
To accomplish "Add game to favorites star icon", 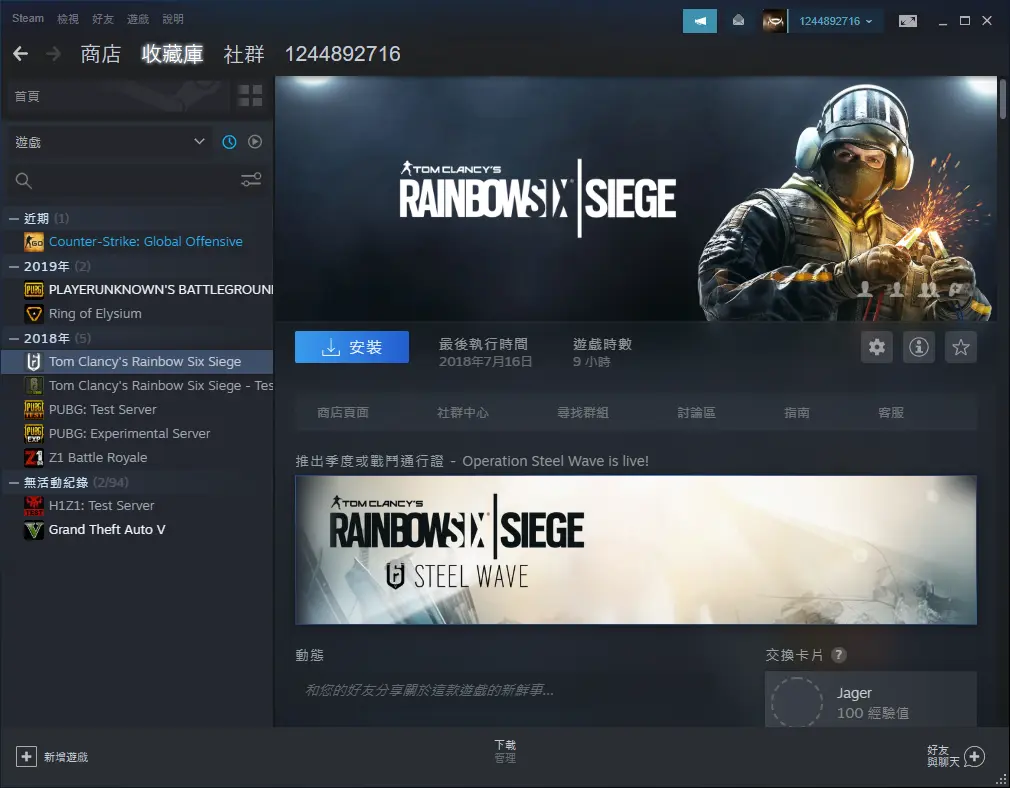I will click(960, 347).
